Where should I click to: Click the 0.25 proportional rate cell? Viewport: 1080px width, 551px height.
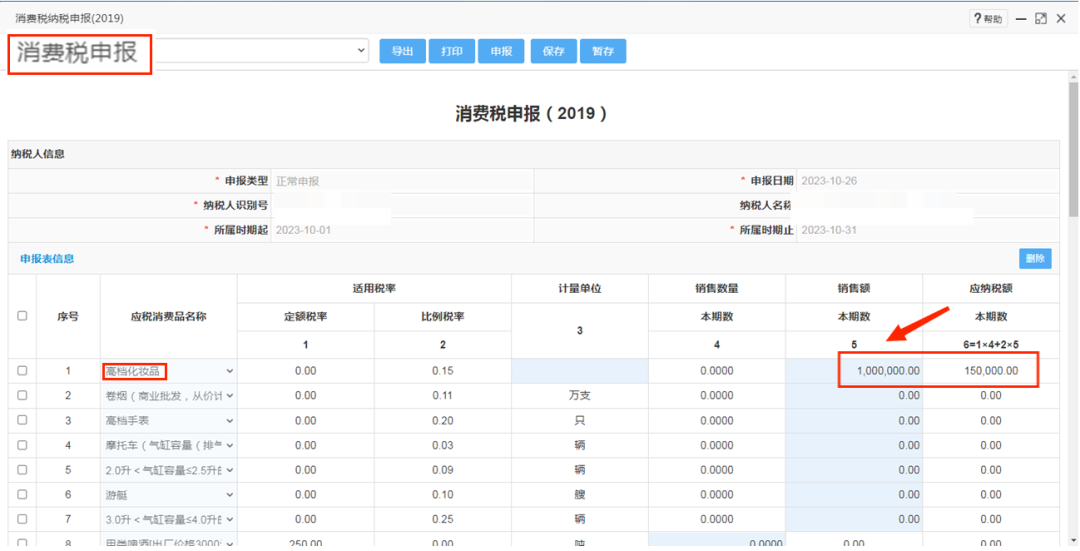tap(443, 519)
